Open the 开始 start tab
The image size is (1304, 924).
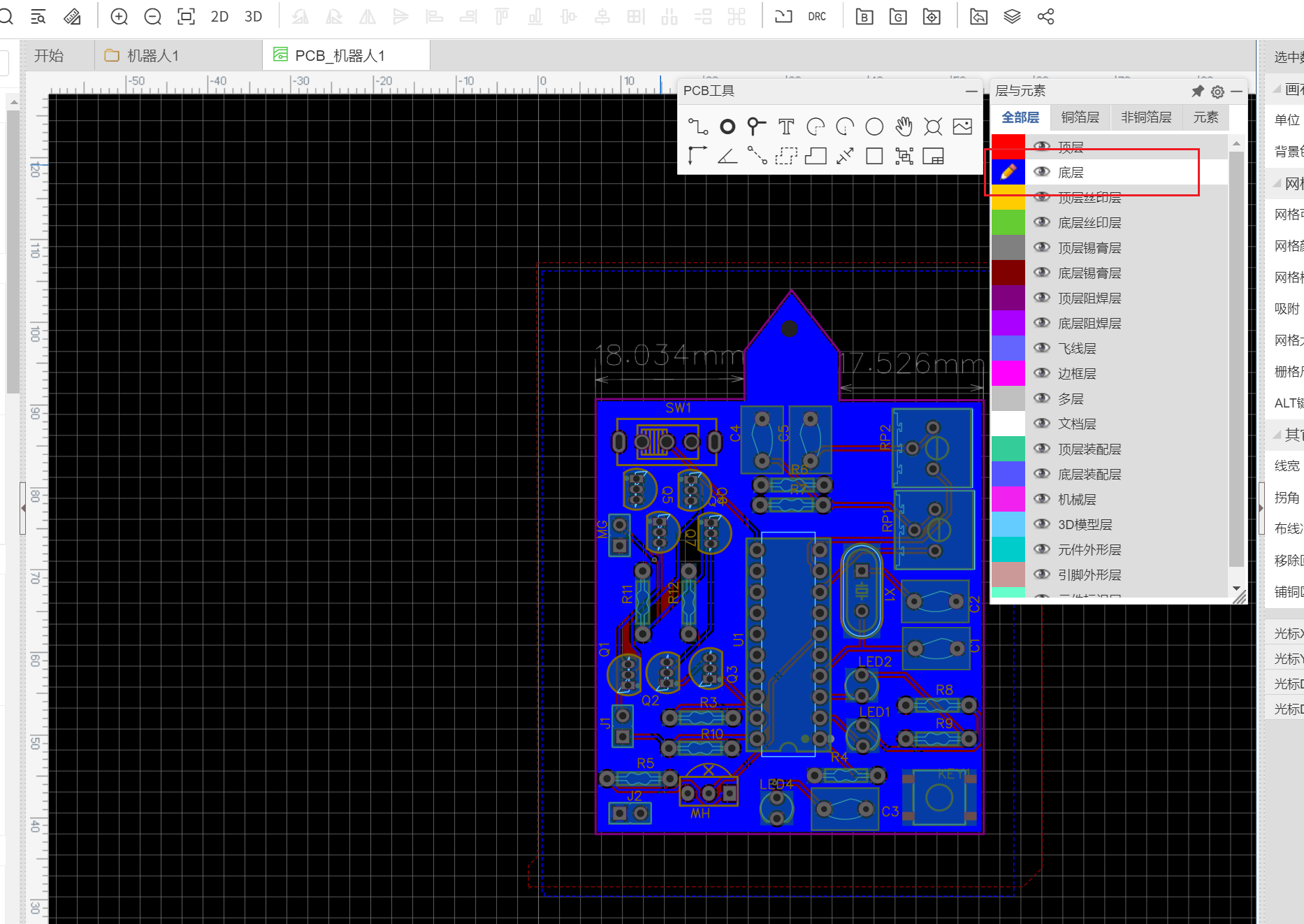[49, 55]
